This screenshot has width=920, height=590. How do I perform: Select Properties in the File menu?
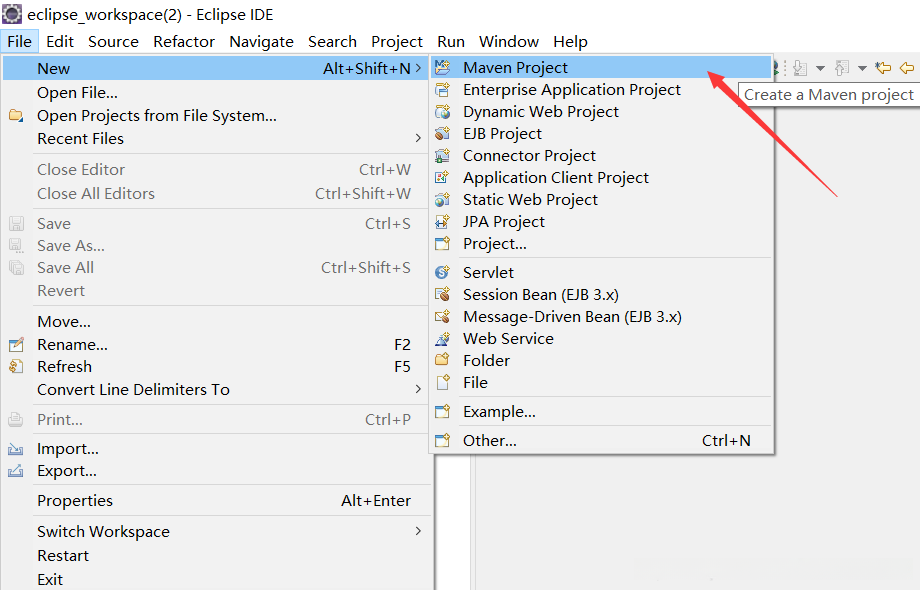(x=75, y=501)
